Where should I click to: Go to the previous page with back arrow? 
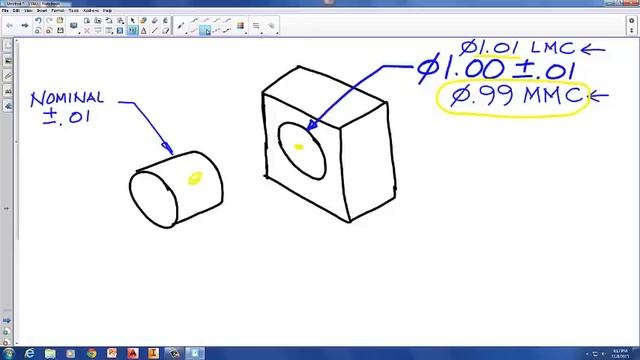[9, 26]
